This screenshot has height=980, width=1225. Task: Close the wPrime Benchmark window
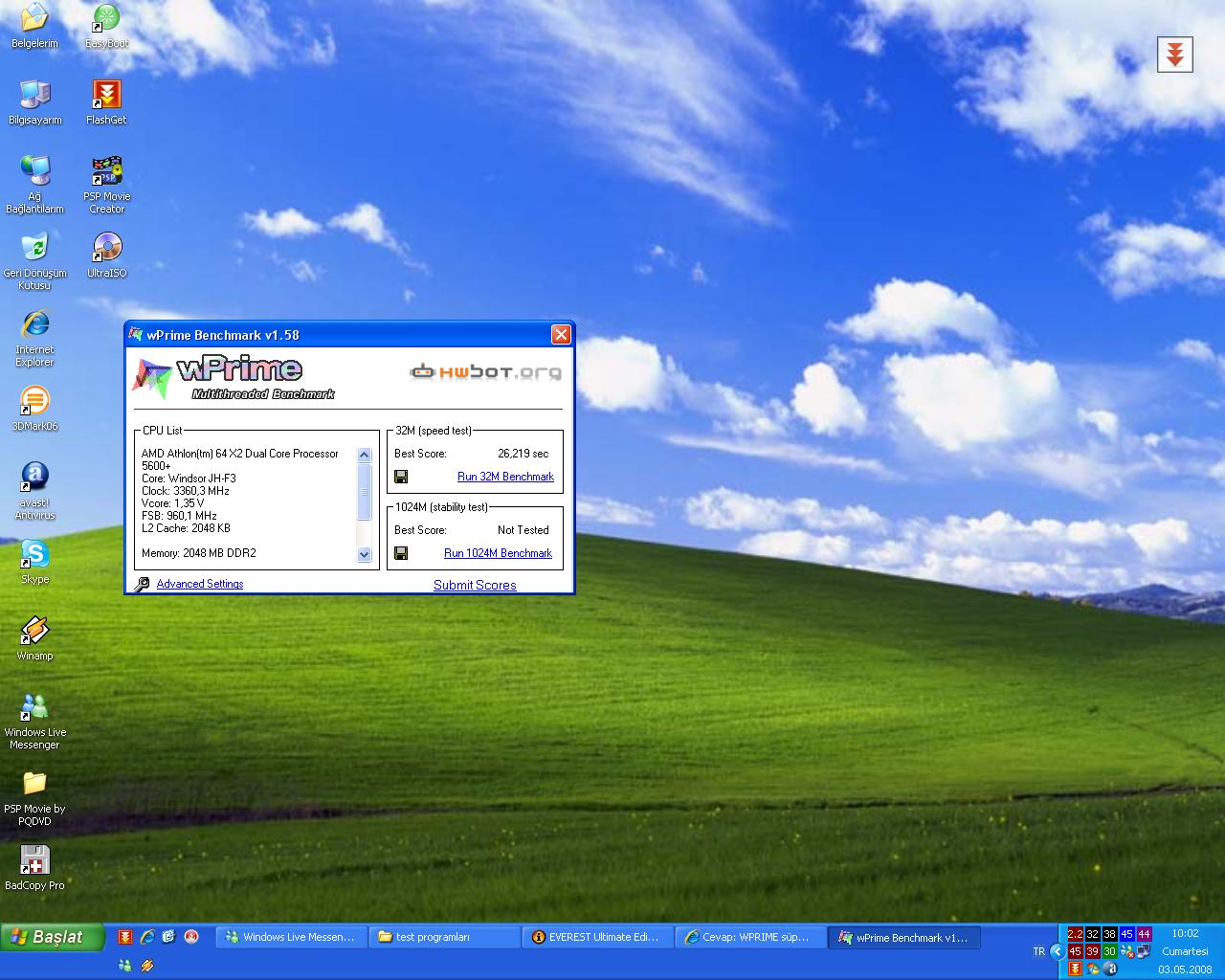click(x=561, y=334)
